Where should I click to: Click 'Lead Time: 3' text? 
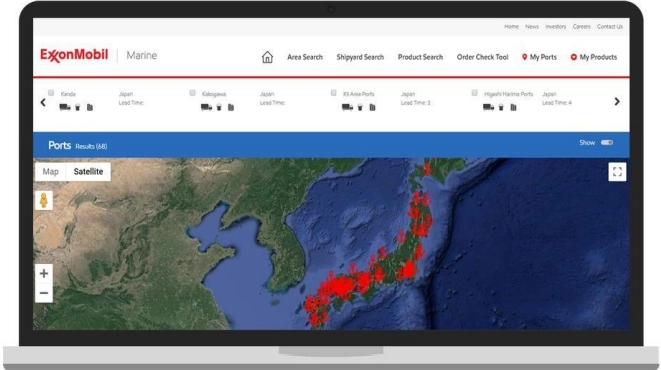click(x=415, y=103)
